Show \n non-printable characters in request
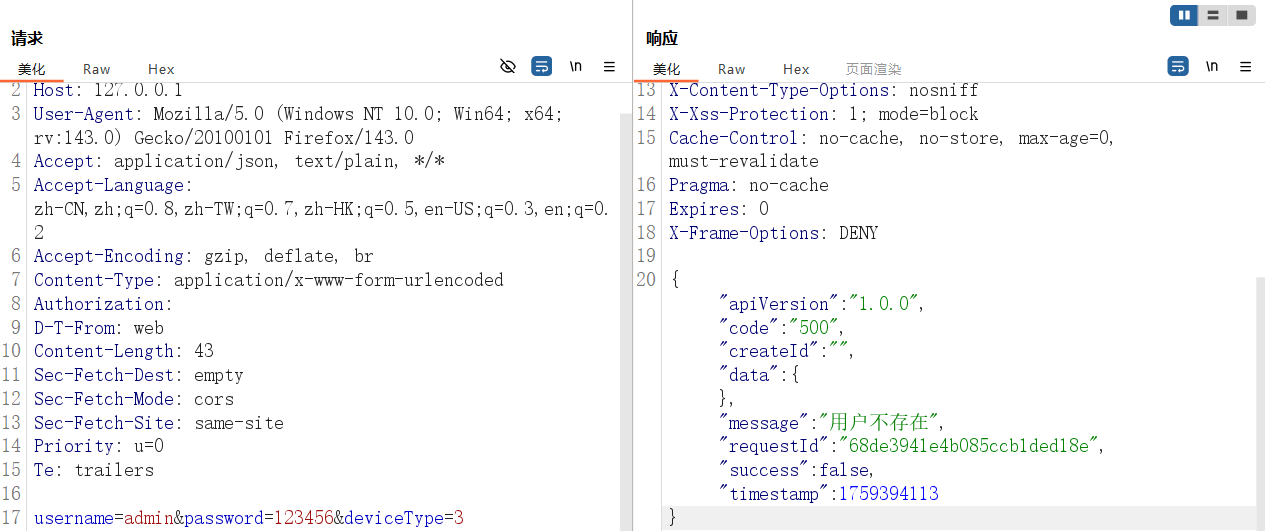 tap(575, 67)
